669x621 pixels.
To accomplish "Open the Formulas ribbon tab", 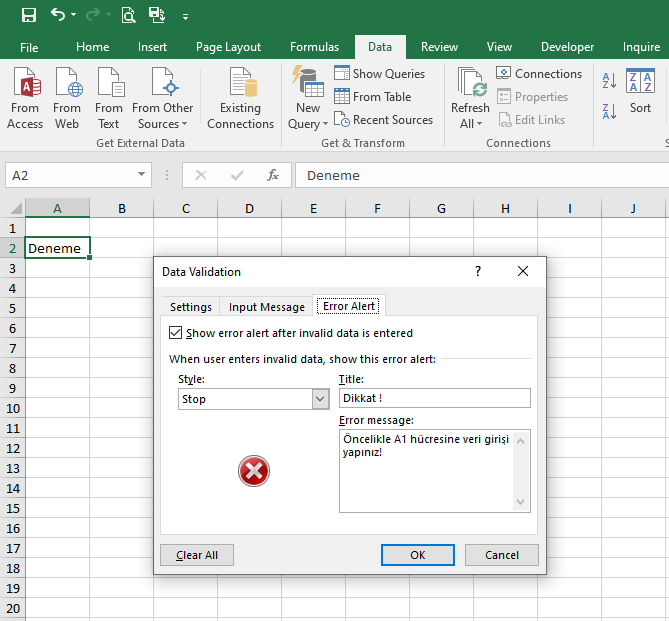I will 314,47.
